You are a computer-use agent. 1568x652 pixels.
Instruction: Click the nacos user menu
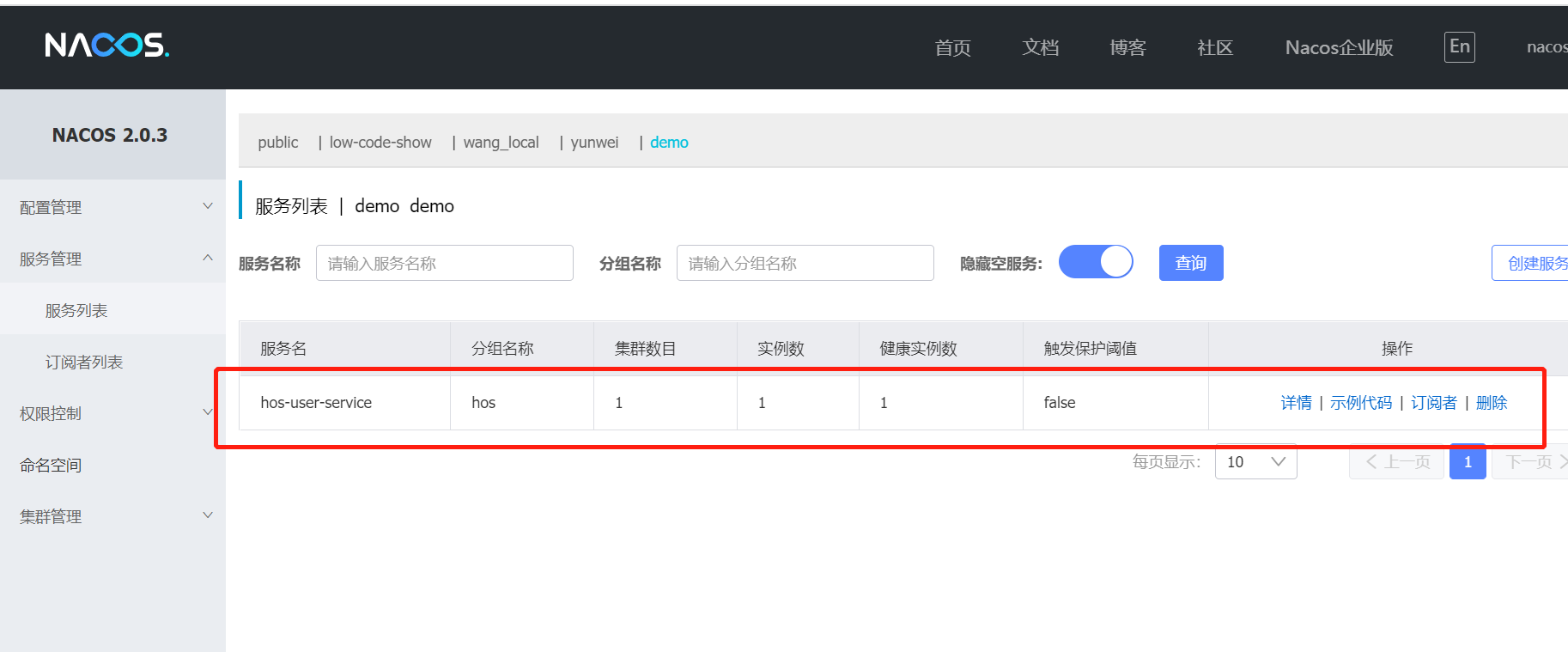(1547, 47)
